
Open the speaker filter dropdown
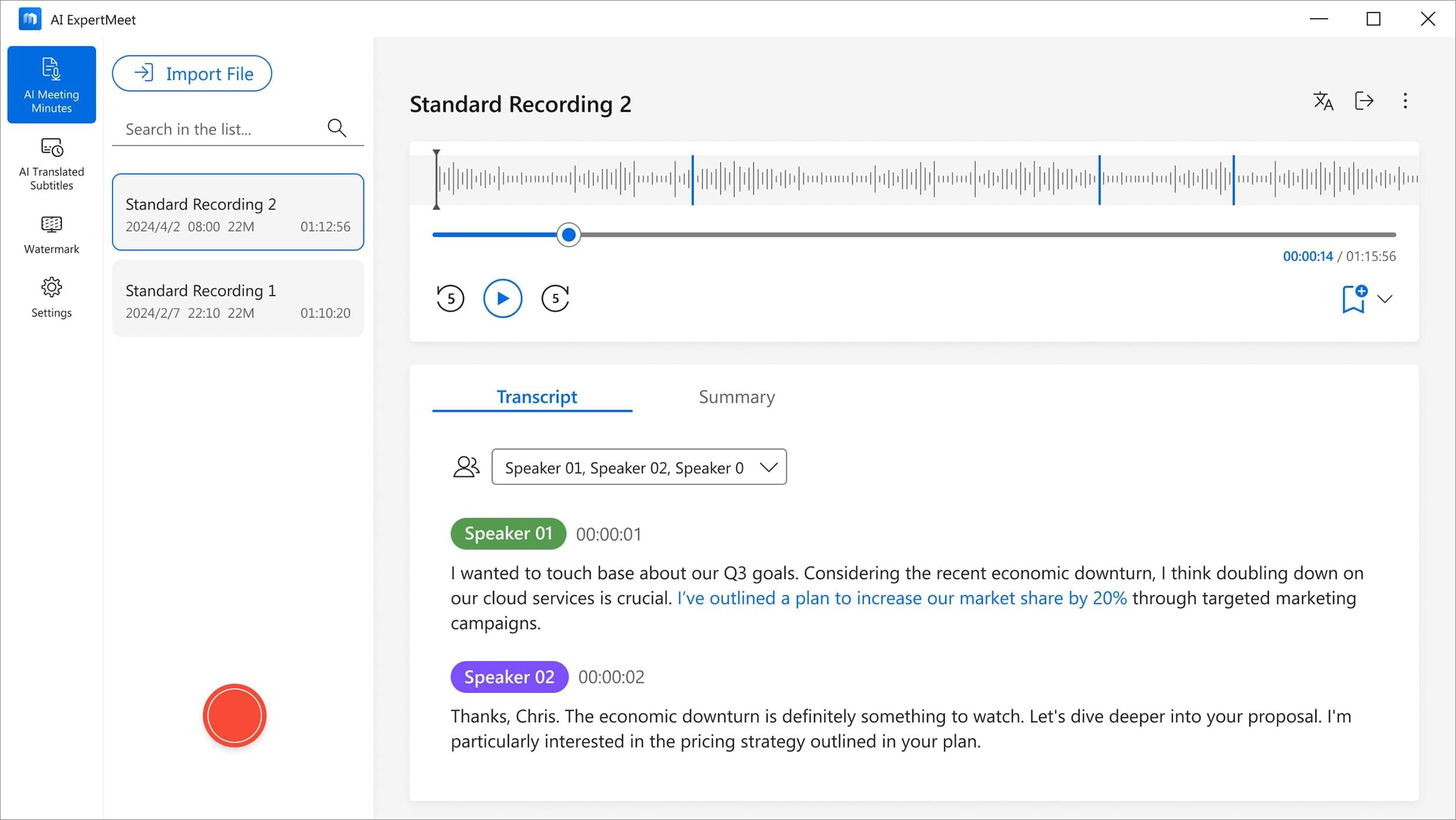coord(639,467)
